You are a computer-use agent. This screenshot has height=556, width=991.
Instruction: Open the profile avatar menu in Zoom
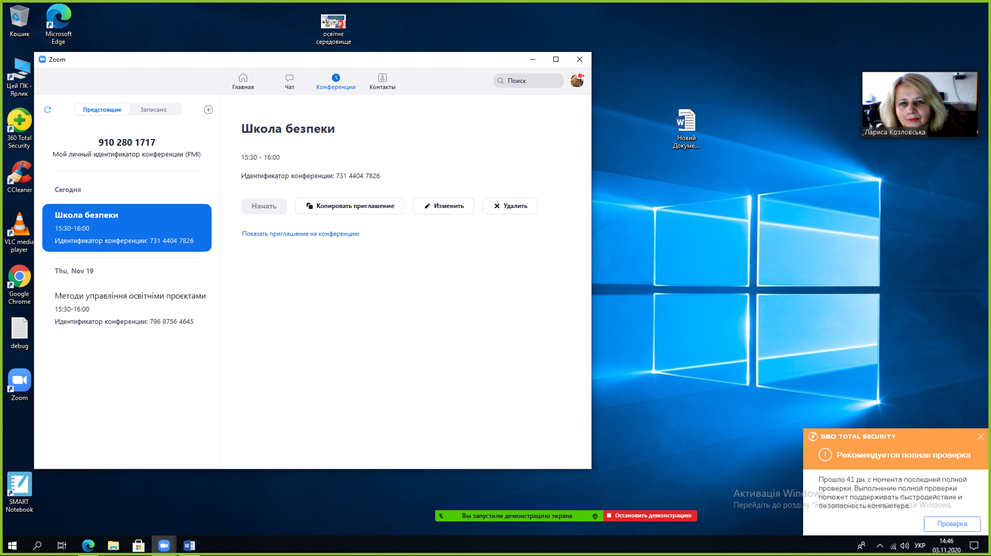576,80
